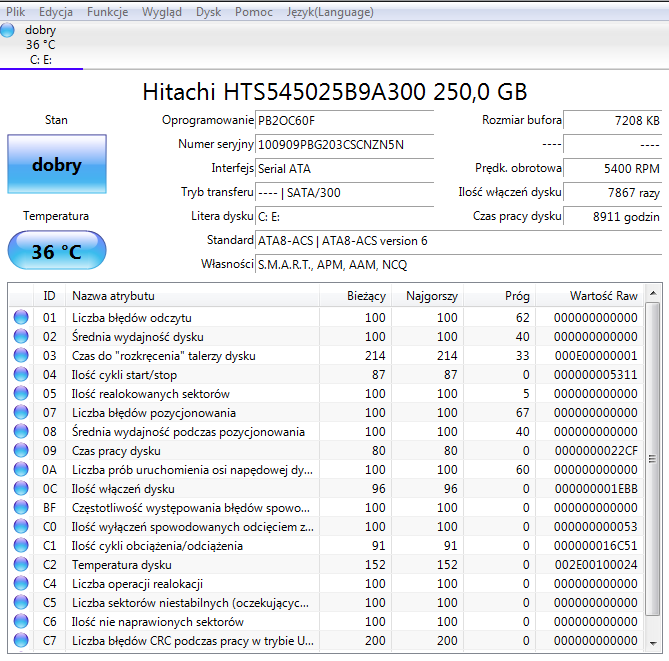Screen dimensions: 669x661
Task: Click the firmware field PB2OC60F
Action: (344, 121)
